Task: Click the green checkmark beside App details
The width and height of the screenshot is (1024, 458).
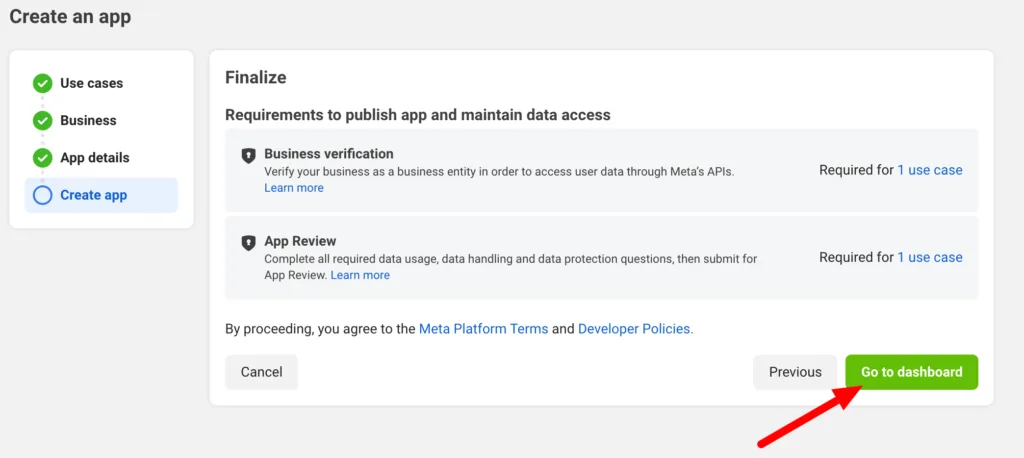Action: pyautogui.click(x=42, y=158)
